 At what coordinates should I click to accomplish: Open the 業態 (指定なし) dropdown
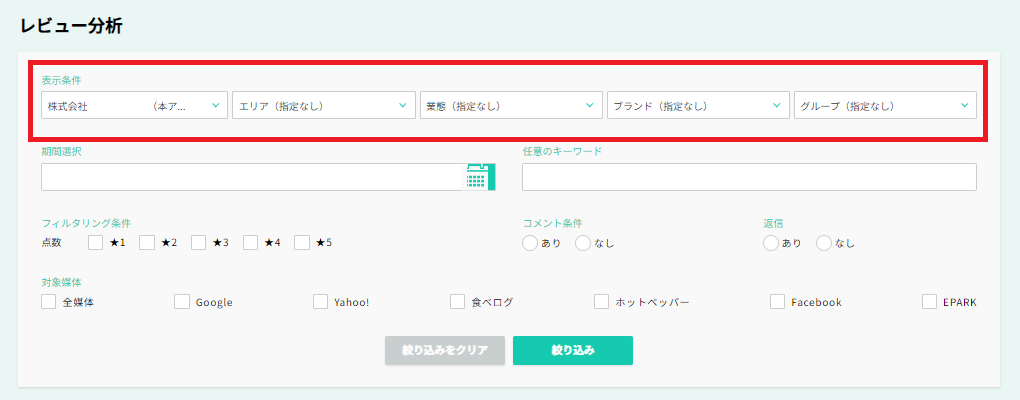(510, 106)
